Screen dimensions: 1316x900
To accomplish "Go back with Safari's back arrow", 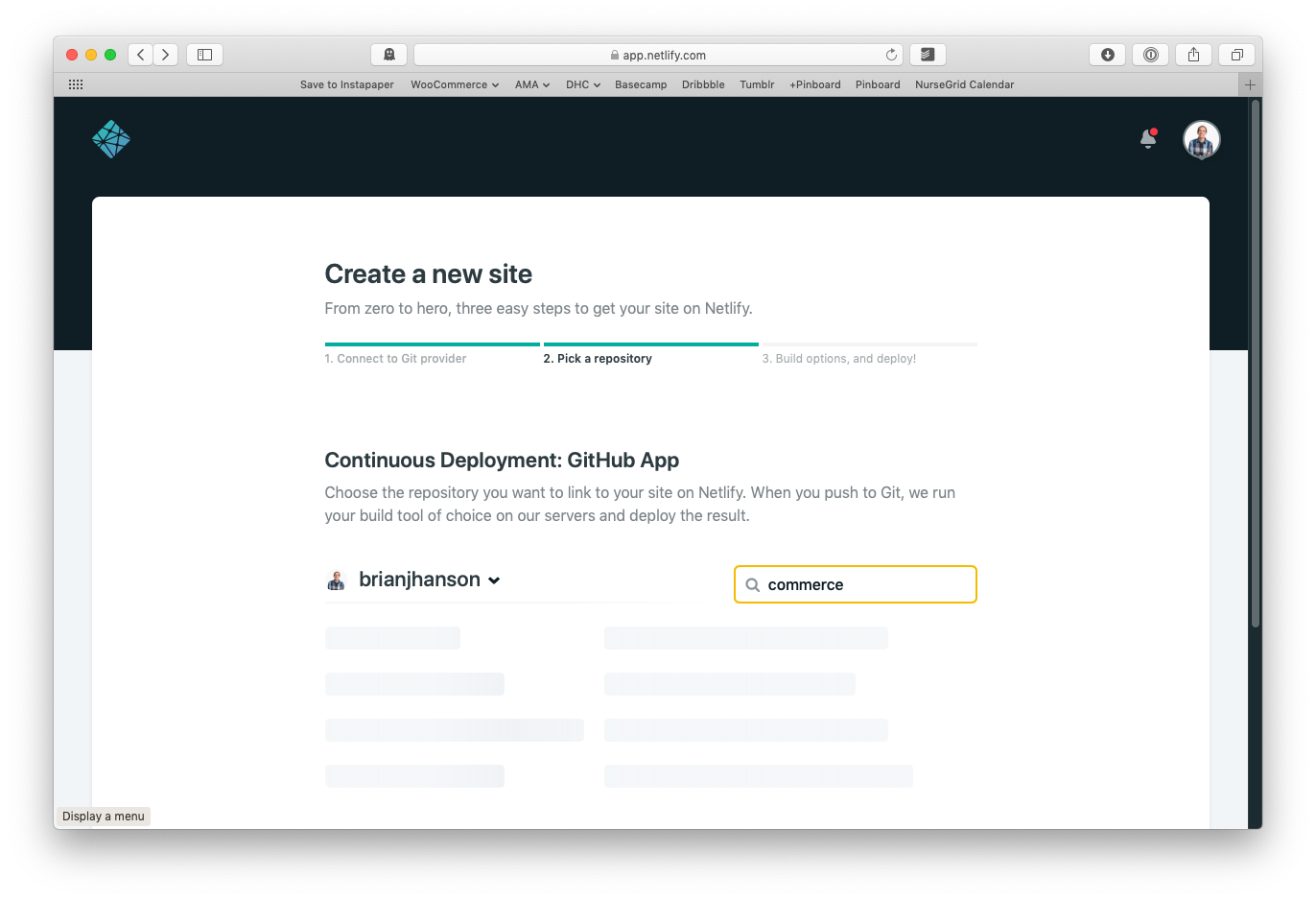I will (x=141, y=55).
